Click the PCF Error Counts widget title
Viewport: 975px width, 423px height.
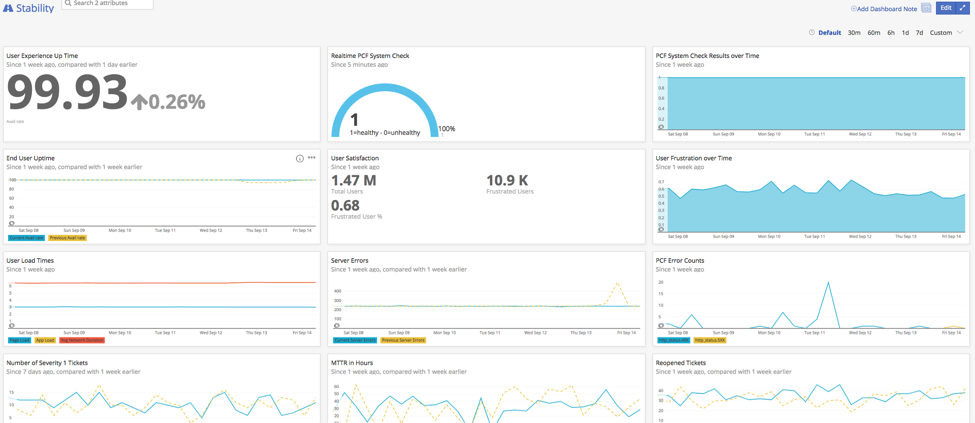pos(680,261)
